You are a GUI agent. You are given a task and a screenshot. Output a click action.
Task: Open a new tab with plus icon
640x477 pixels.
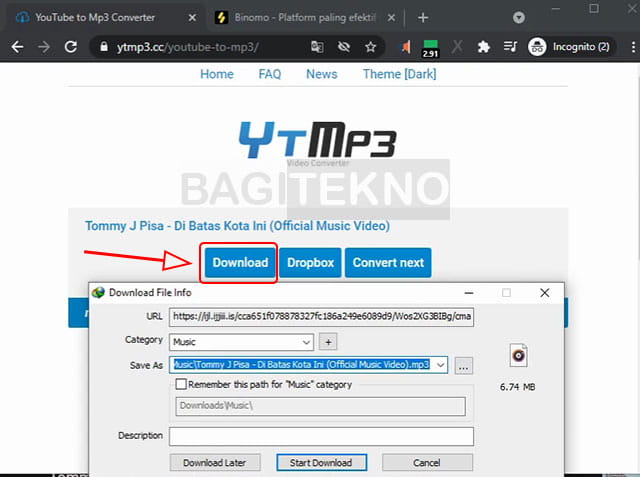423,18
